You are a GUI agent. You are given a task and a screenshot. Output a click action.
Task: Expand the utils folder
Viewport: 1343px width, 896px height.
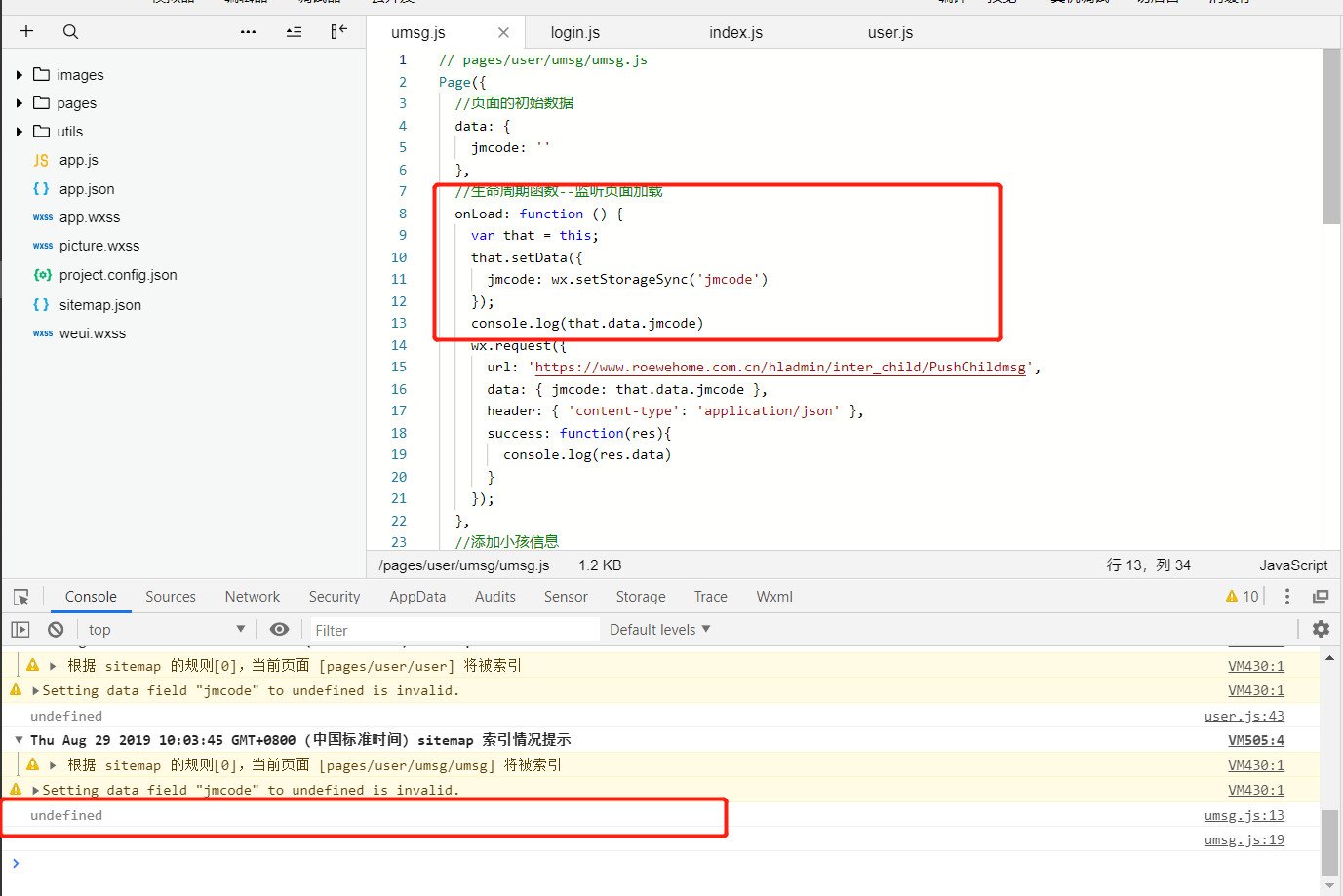[x=20, y=132]
